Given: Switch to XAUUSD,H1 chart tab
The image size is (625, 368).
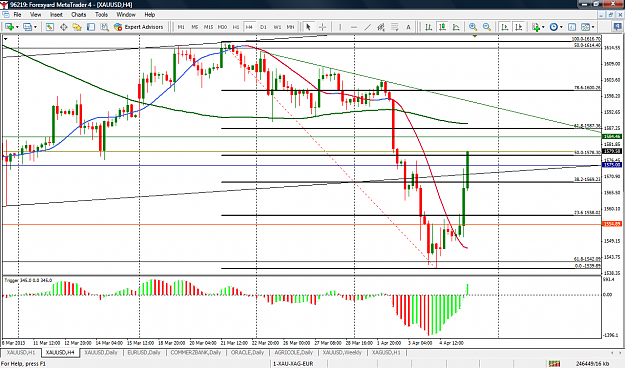Looking at the screenshot, I should coord(21,353).
